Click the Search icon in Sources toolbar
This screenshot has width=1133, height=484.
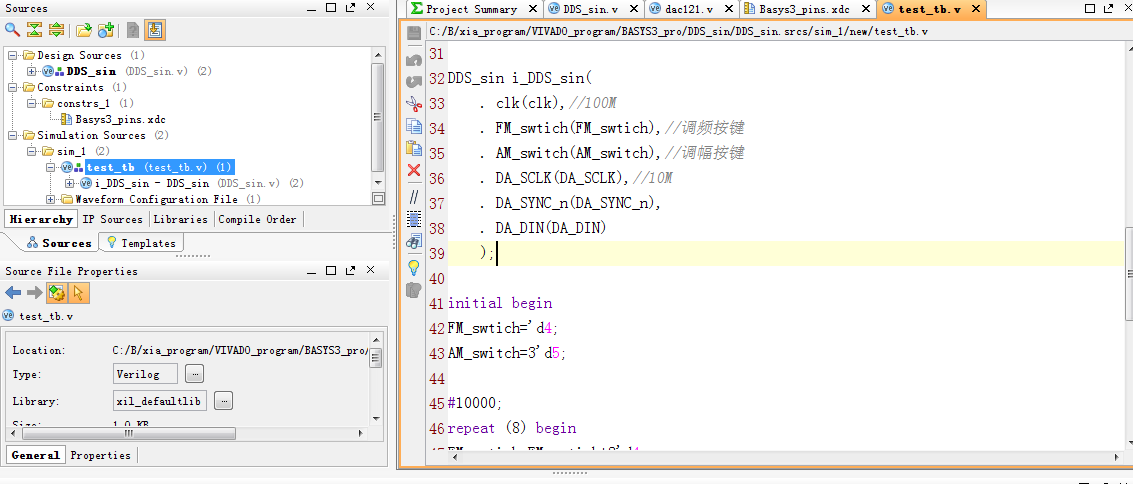coord(13,30)
